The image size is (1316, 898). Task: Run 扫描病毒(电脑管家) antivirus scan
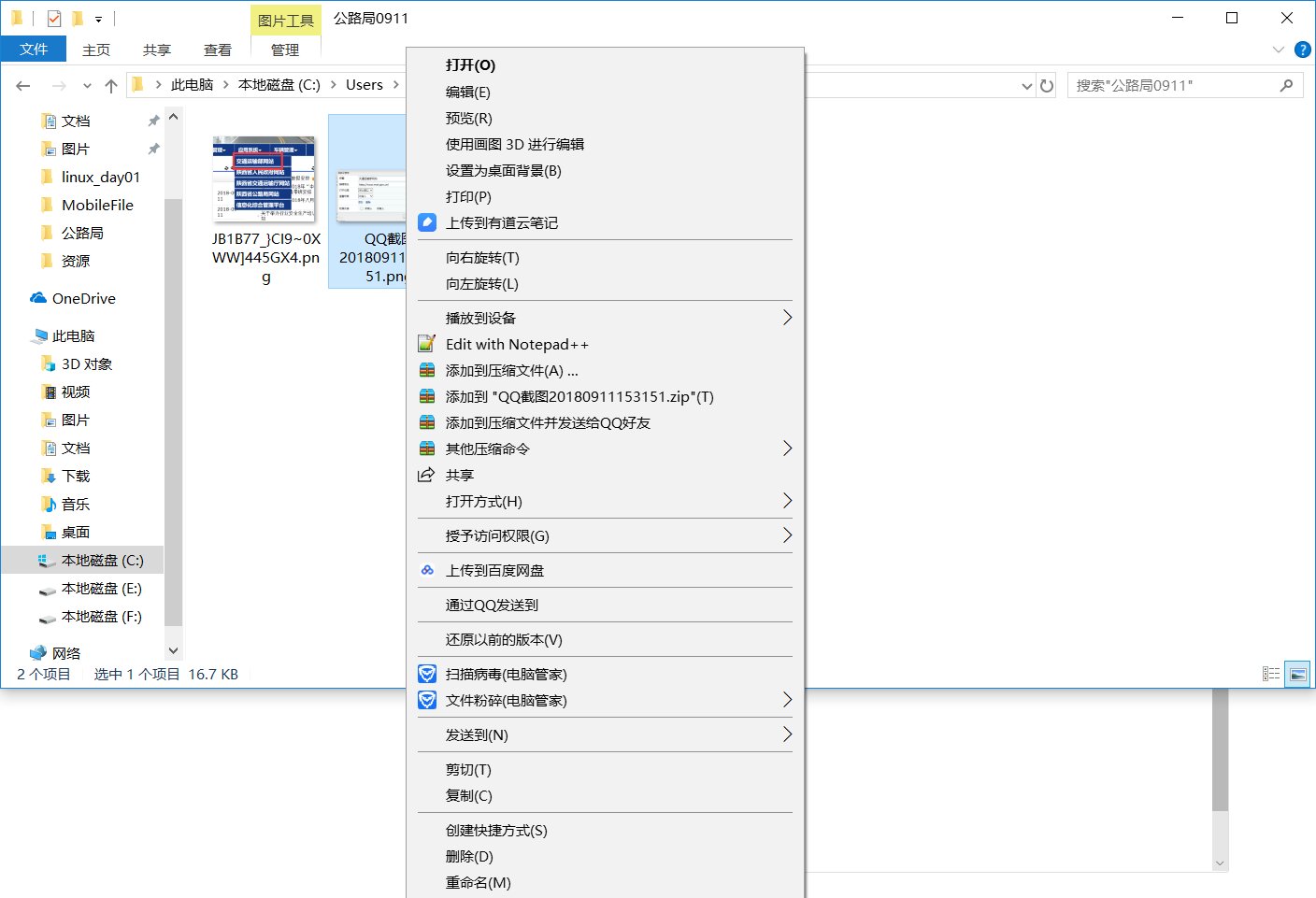coord(505,673)
